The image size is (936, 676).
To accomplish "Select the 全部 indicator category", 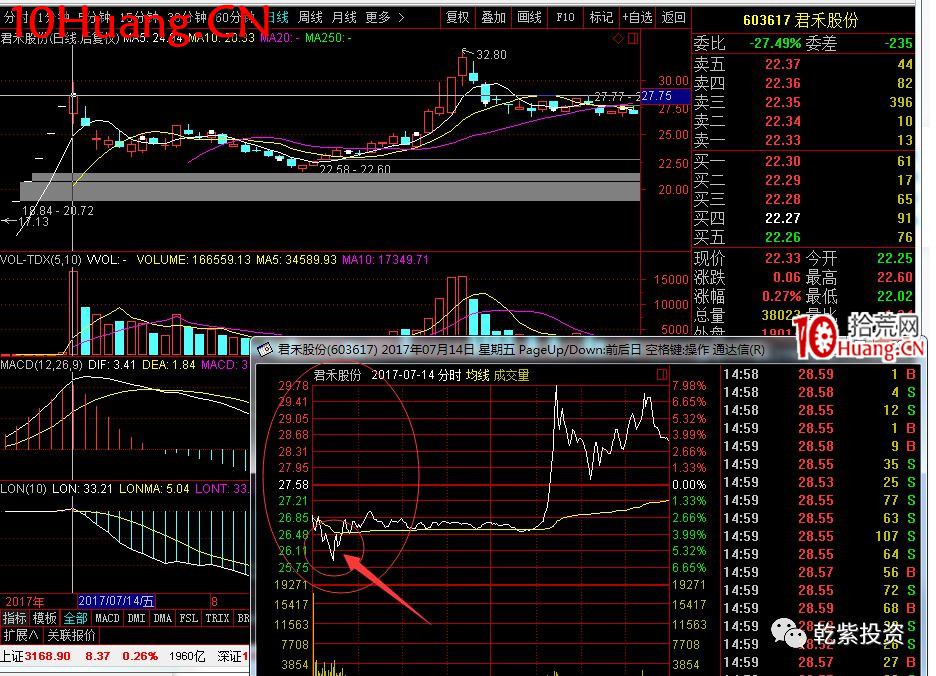I will pos(75,618).
